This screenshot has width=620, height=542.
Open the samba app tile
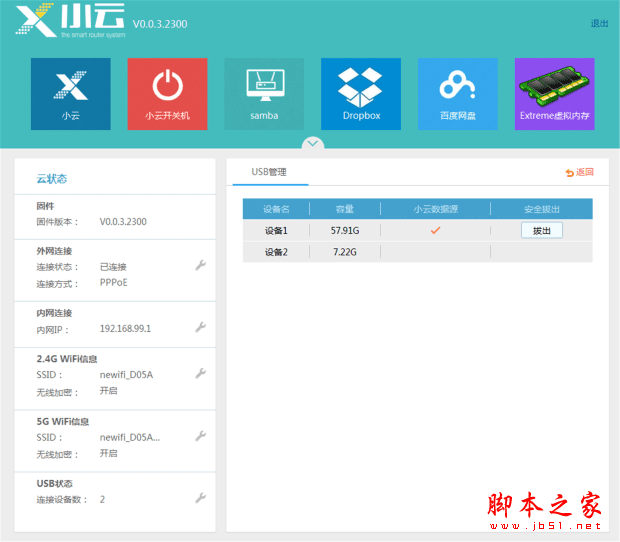coord(264,94)
